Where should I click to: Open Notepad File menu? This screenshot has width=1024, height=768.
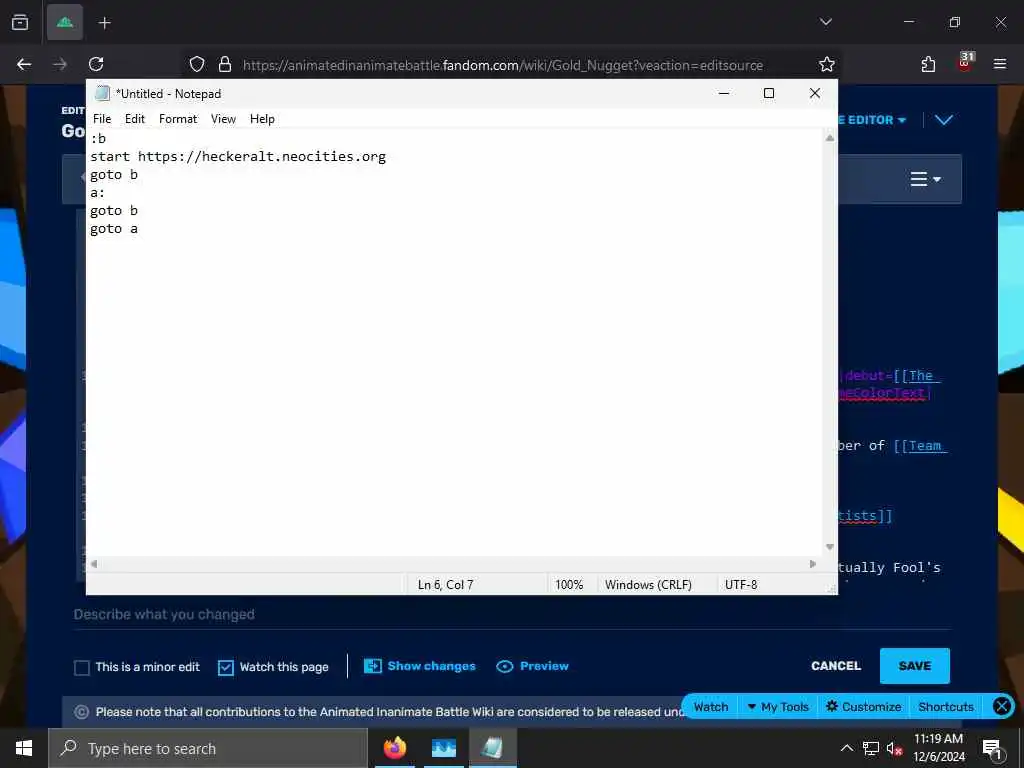click(102, 119)
